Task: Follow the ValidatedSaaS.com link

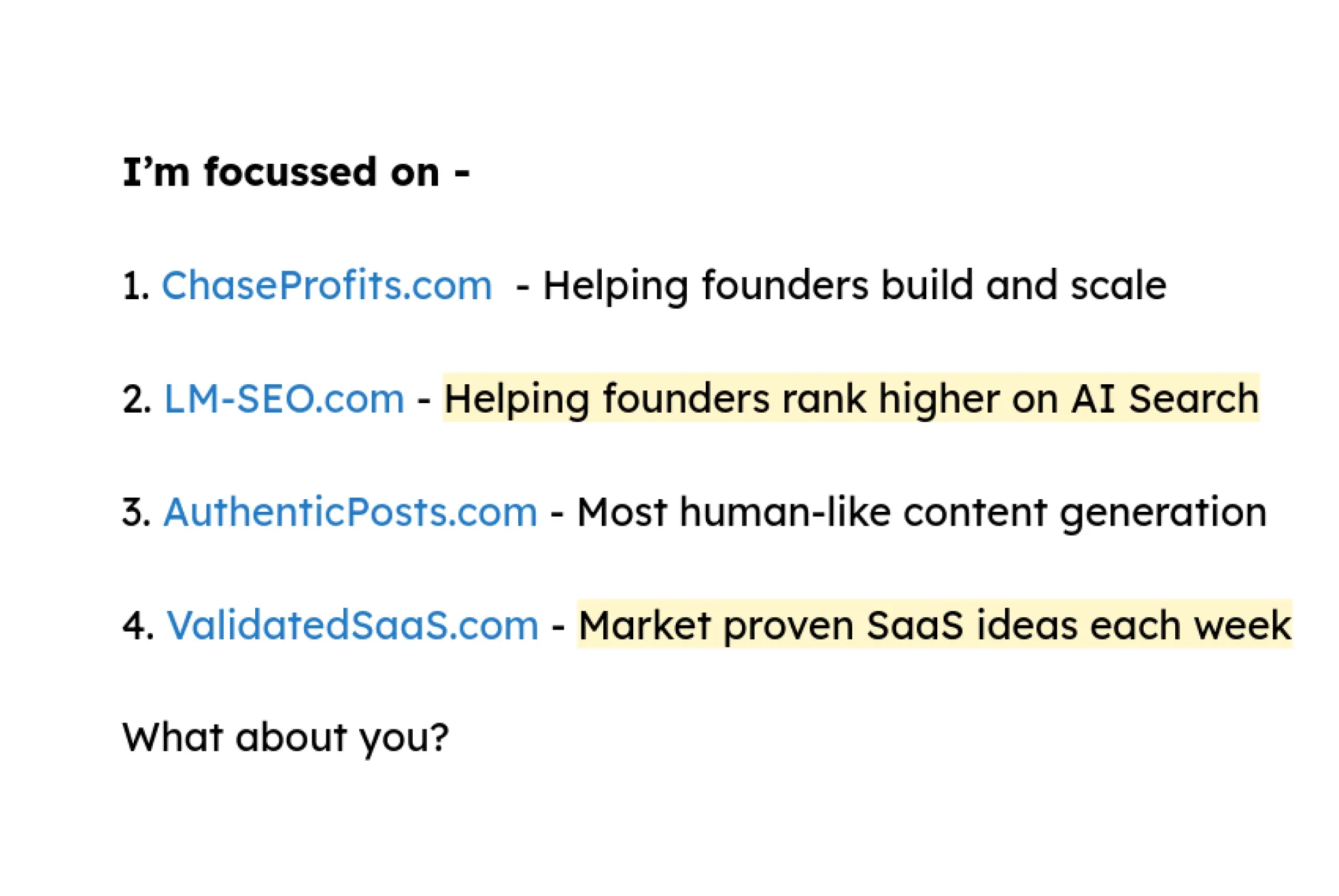Action: [x=352, y=625]
